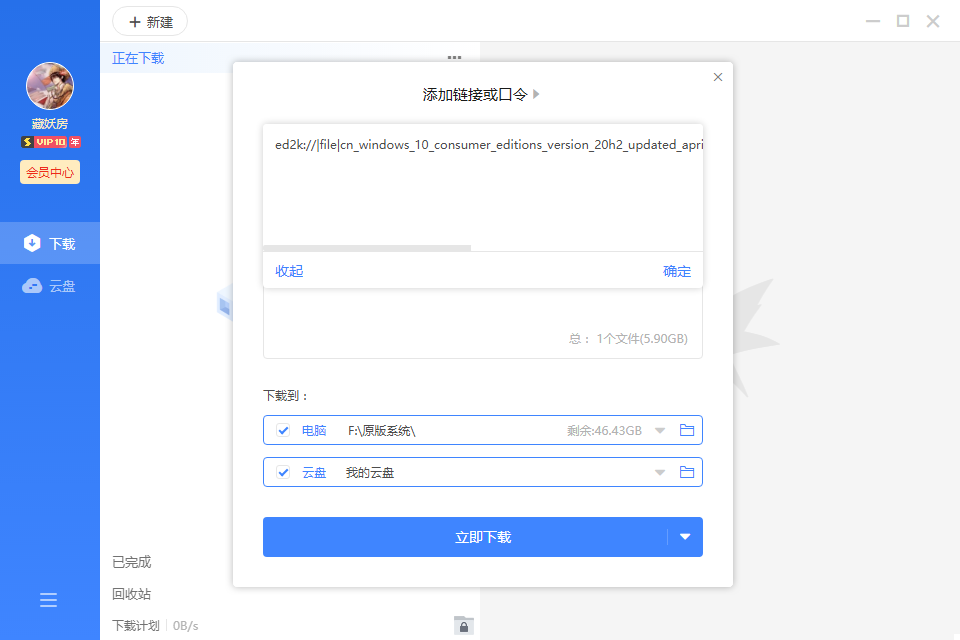
Task: Switch to the 已完成 completed list
Action: 132,562
